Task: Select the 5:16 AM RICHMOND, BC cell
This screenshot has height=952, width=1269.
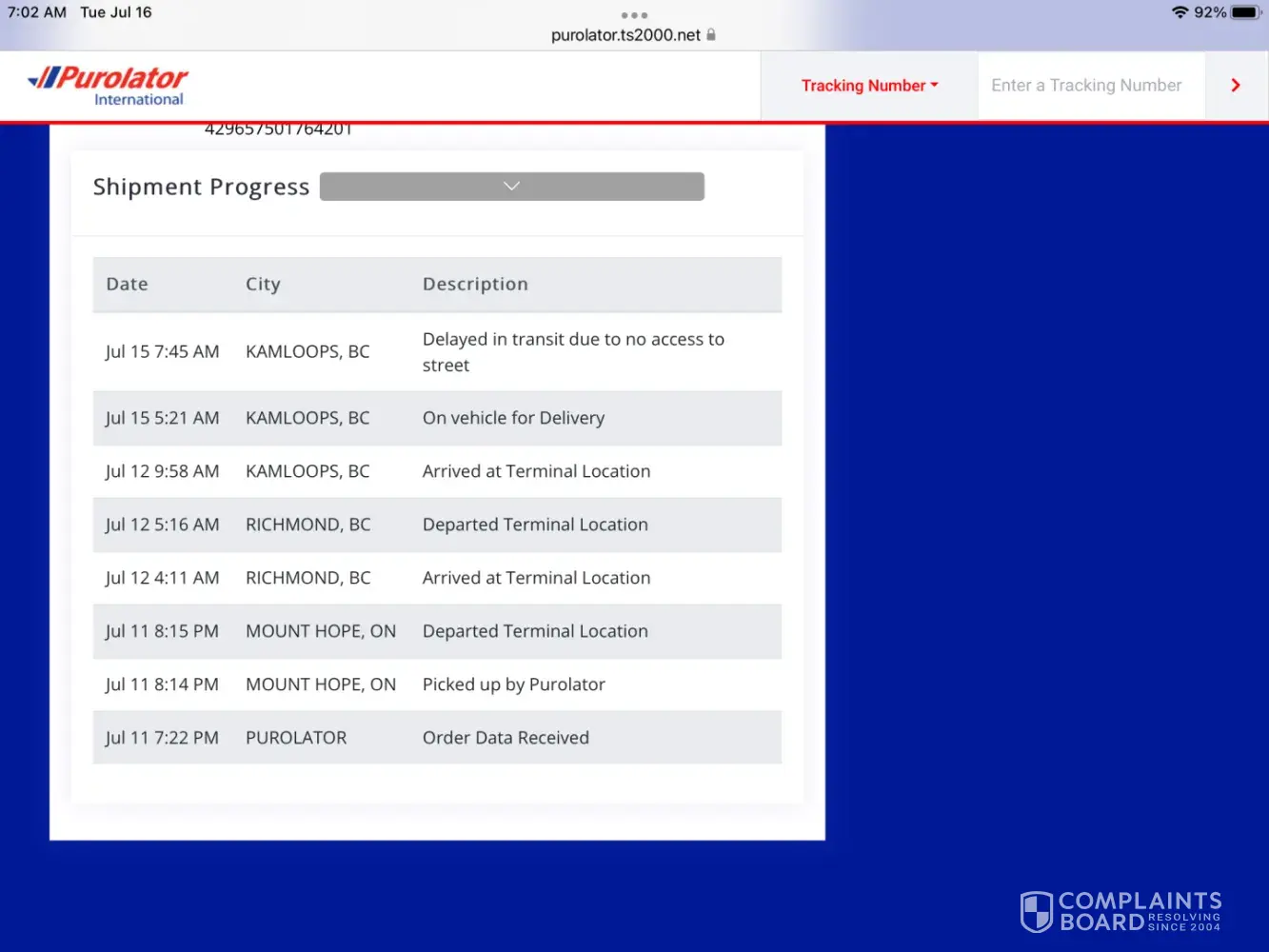Action: (x=308, y=525)
